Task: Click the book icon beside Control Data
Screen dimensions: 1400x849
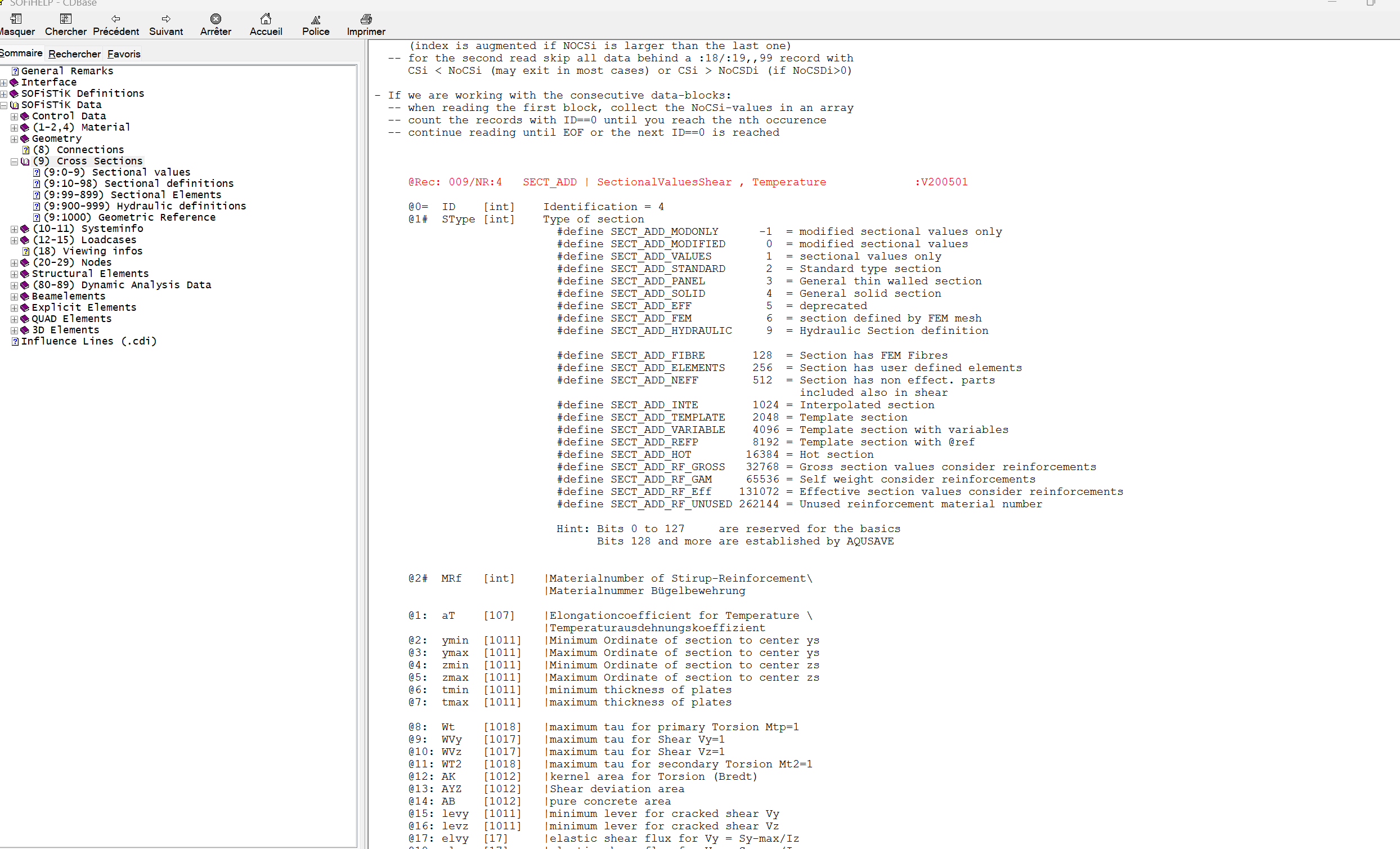Action: point(25,117)
